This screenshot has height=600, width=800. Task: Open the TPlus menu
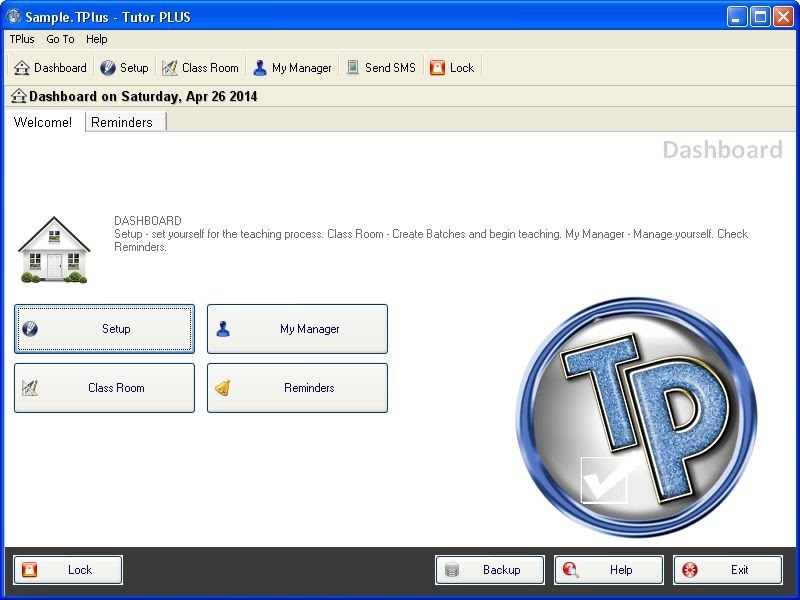pos(22,39)
